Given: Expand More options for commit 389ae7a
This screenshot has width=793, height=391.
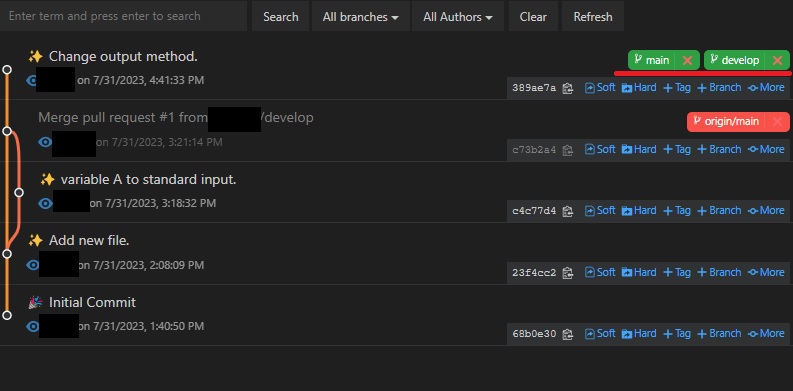Looking at the screenshot, I should pyautogui.click(x=766, y=88).
